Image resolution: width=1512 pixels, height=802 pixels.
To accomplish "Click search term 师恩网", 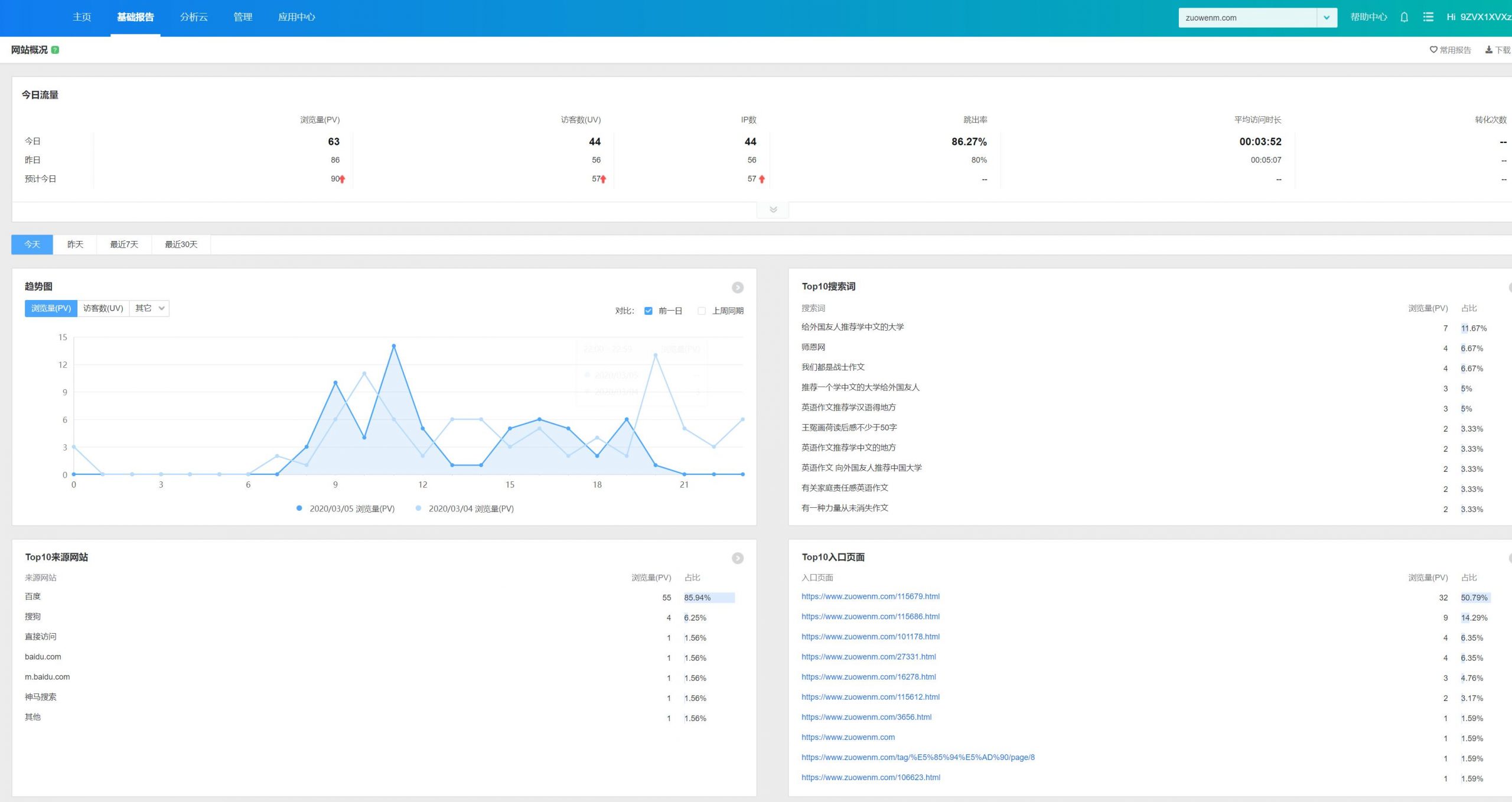I will tap(813, 347).
